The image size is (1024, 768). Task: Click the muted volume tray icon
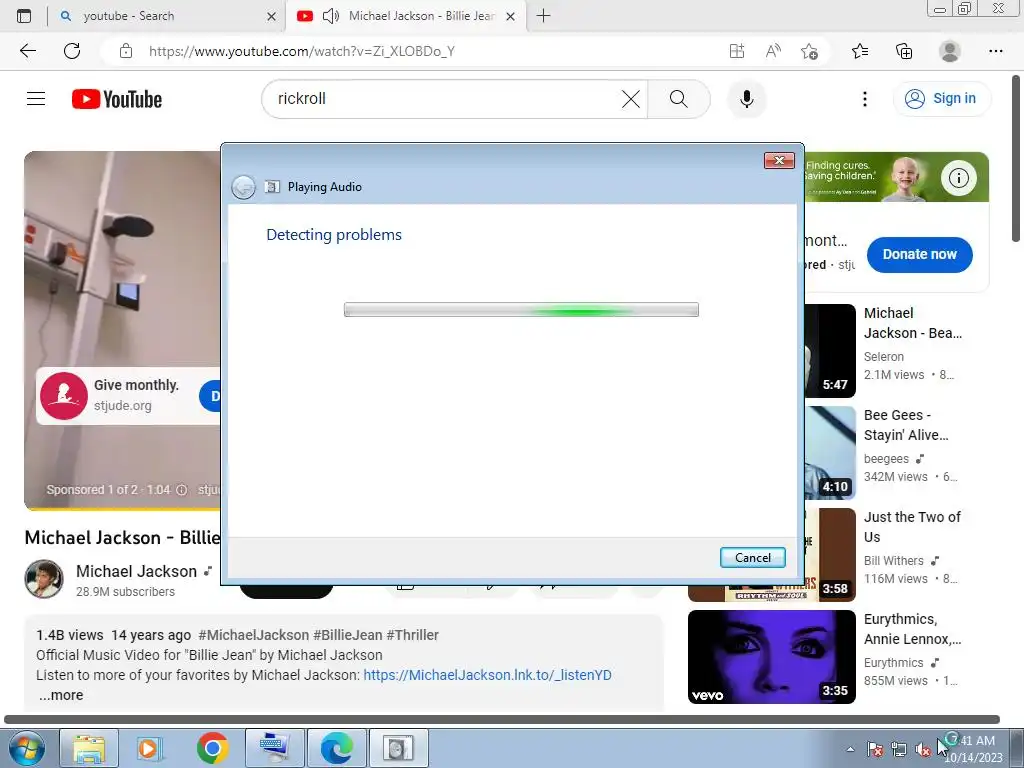[x=923, y=750]
